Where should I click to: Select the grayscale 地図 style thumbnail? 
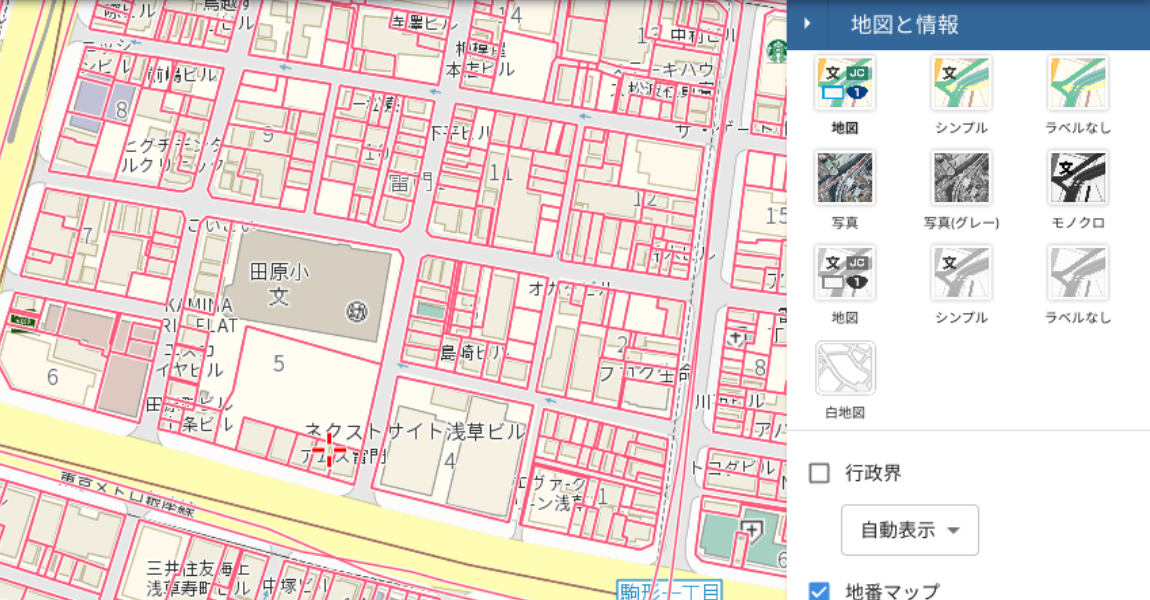[845, 271]
